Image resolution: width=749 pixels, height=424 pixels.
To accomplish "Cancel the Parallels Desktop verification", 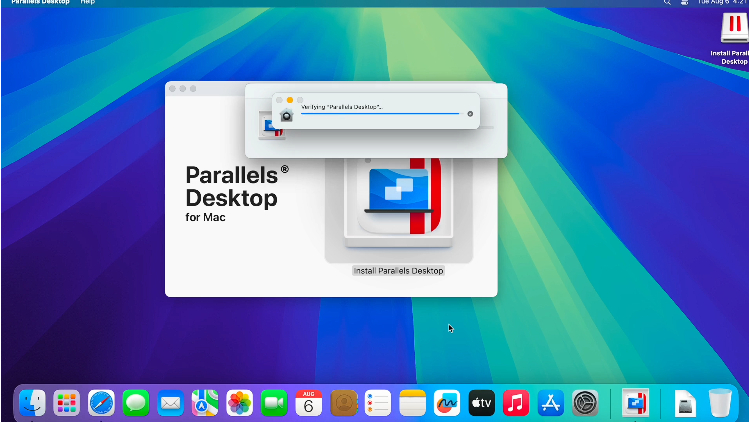I will click(470, 114).
